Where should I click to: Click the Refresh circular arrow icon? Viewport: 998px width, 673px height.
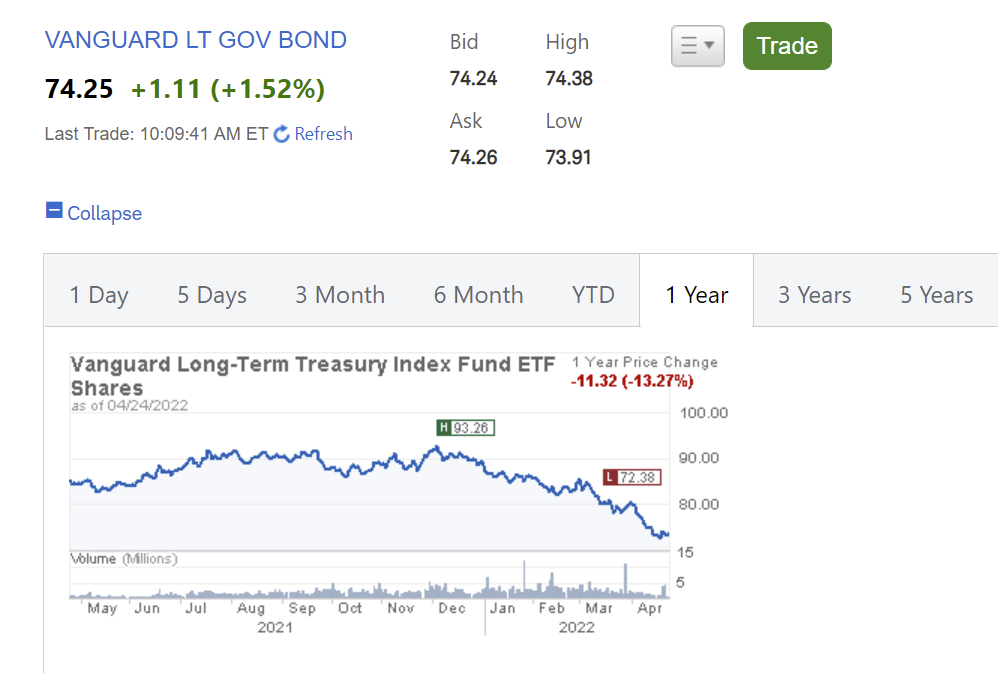[x=281, y=134]
